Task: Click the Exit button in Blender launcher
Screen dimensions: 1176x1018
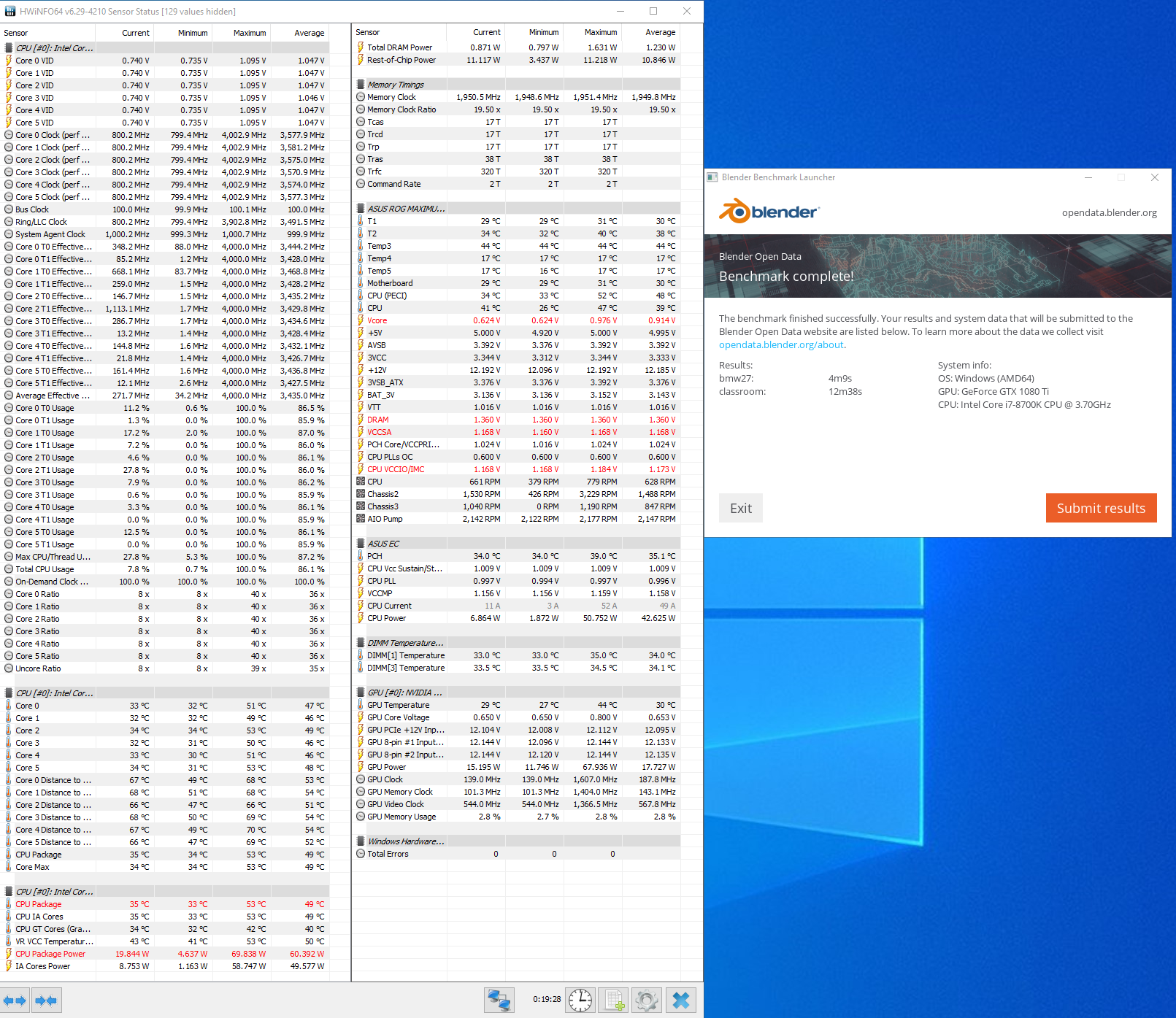Action: tap(741, 508)
